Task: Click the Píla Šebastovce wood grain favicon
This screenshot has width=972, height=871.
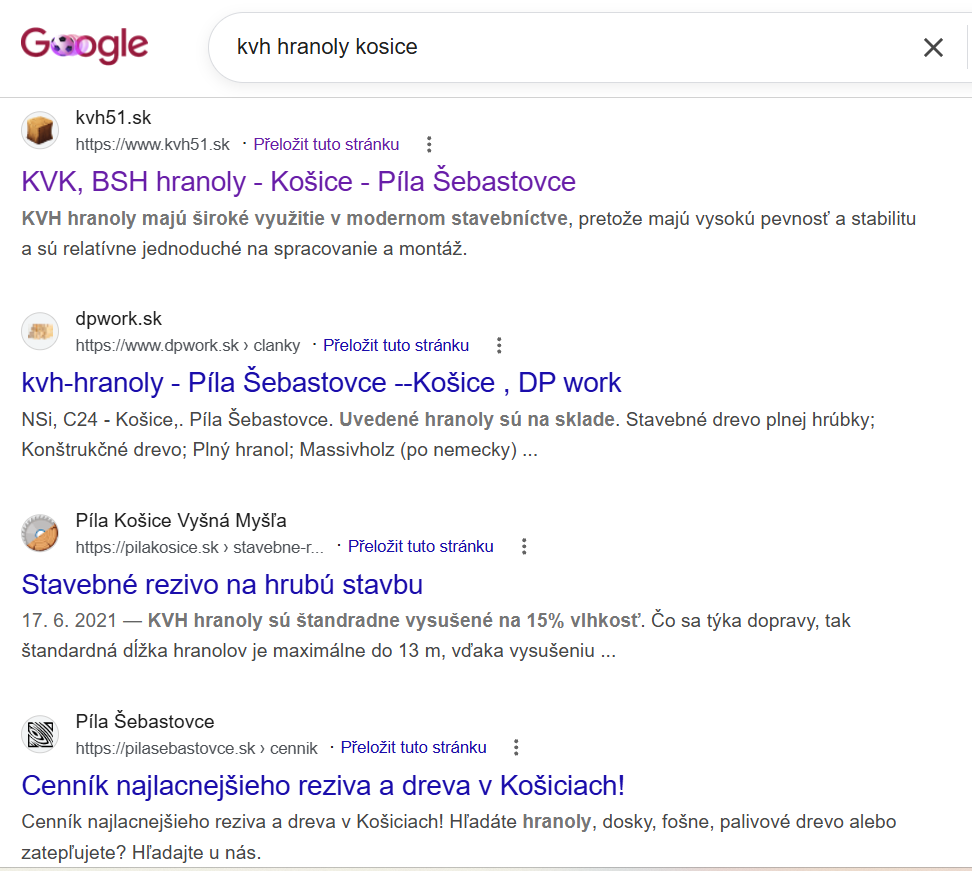Action: point(40,733)
